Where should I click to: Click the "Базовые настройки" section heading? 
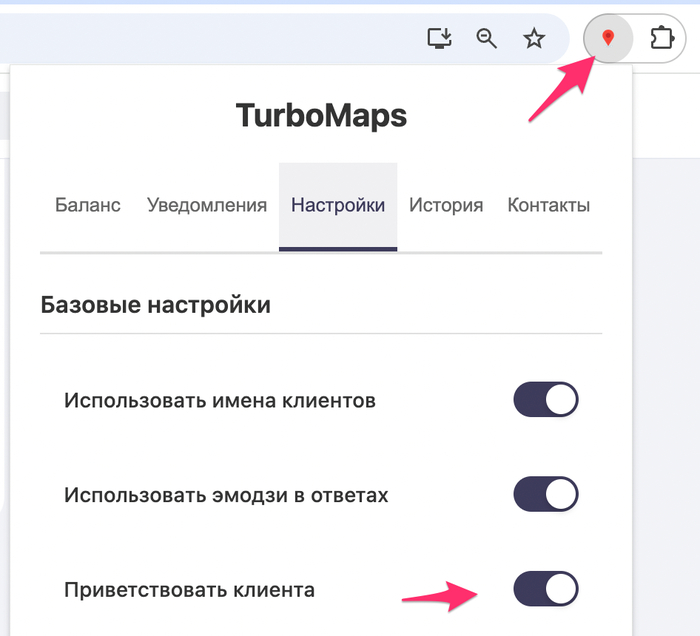(155, 304)
